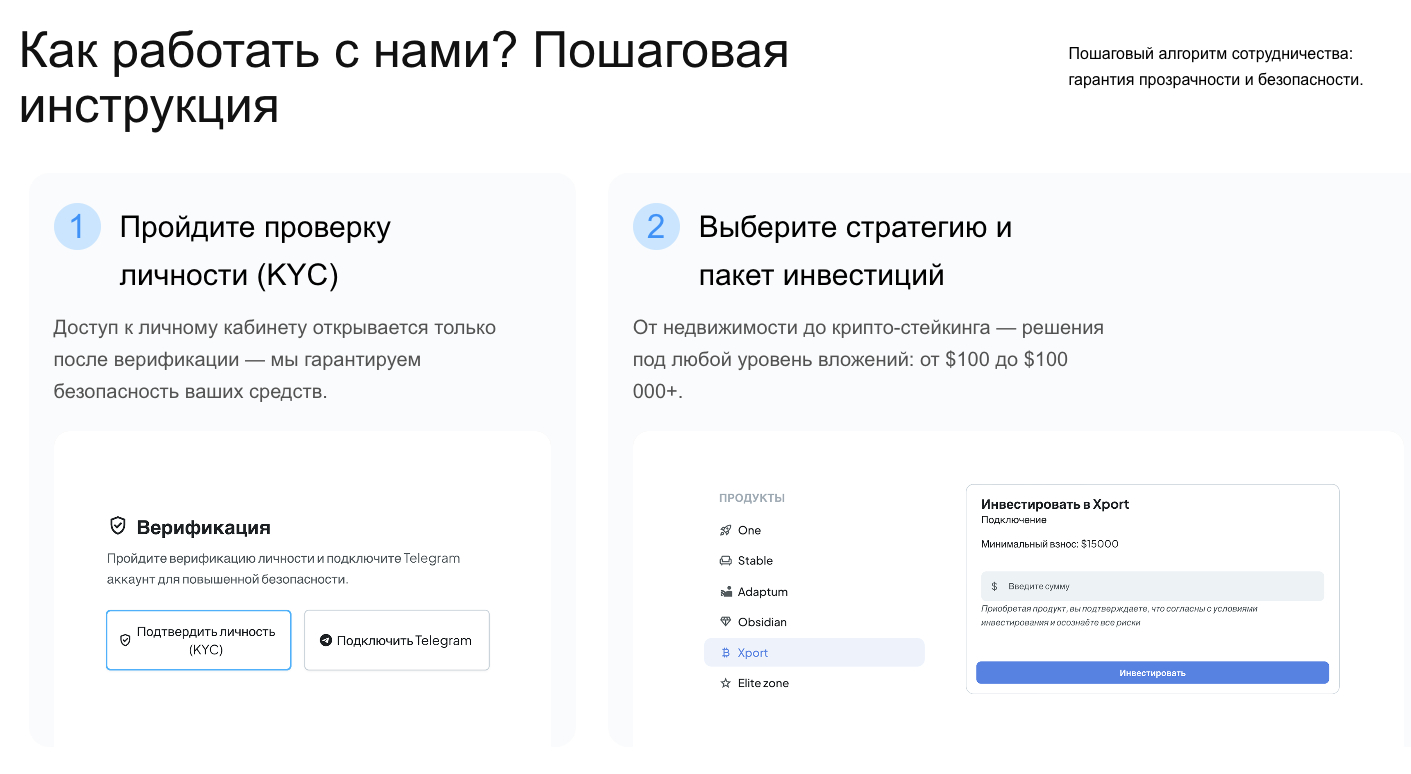Viewport: 1411px width, 774px height.
Task: Click the Telegram paper plane icon
Action: [x=325, y=640]
